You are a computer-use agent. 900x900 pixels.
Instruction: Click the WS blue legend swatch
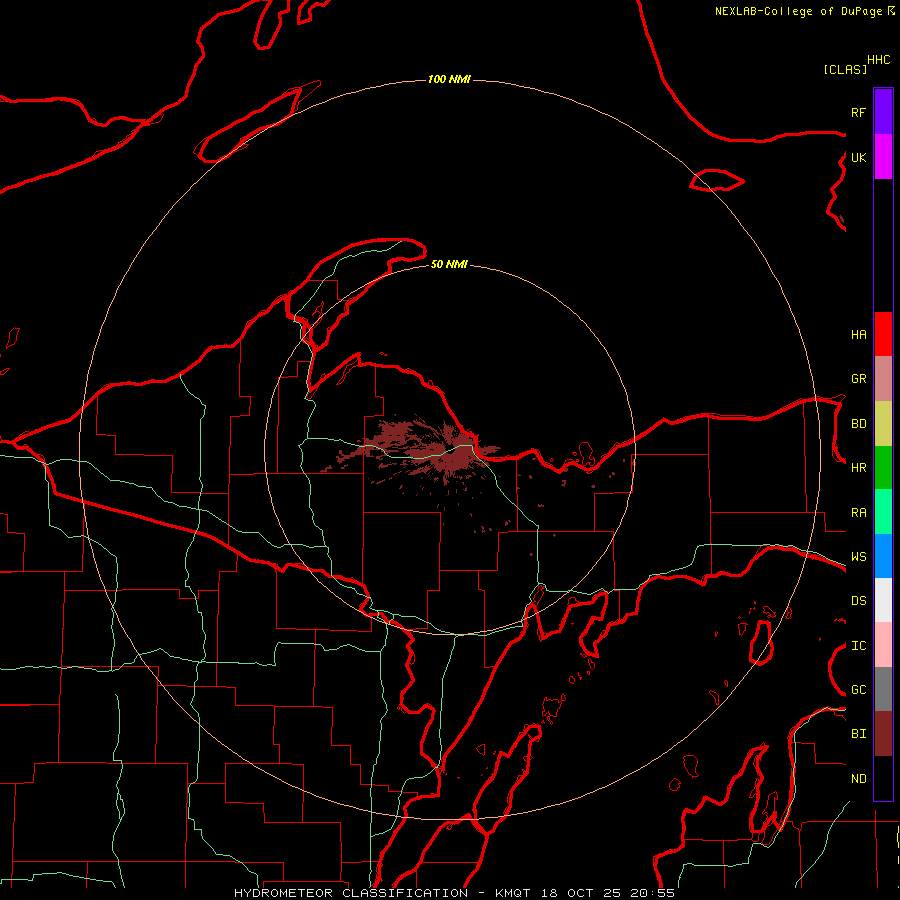(883, 556)
